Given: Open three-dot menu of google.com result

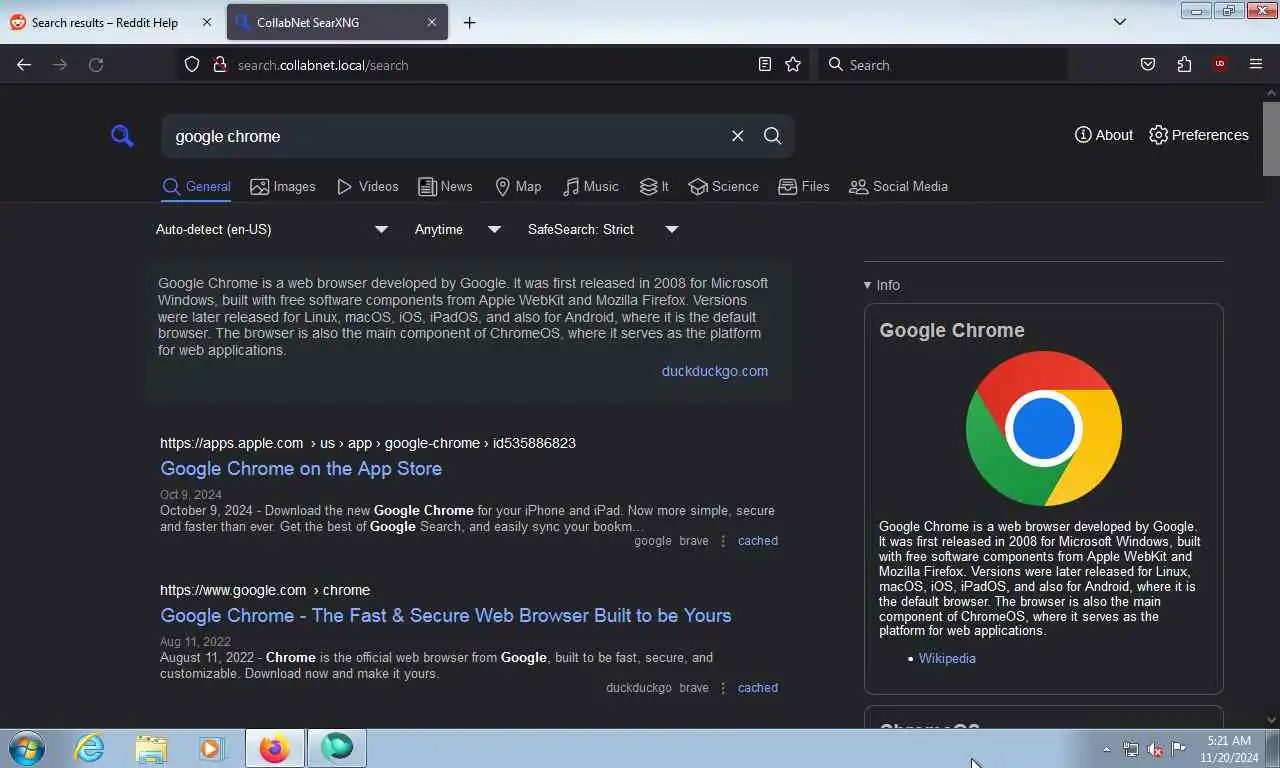Looking at the screenshot, I should (723, 688).
